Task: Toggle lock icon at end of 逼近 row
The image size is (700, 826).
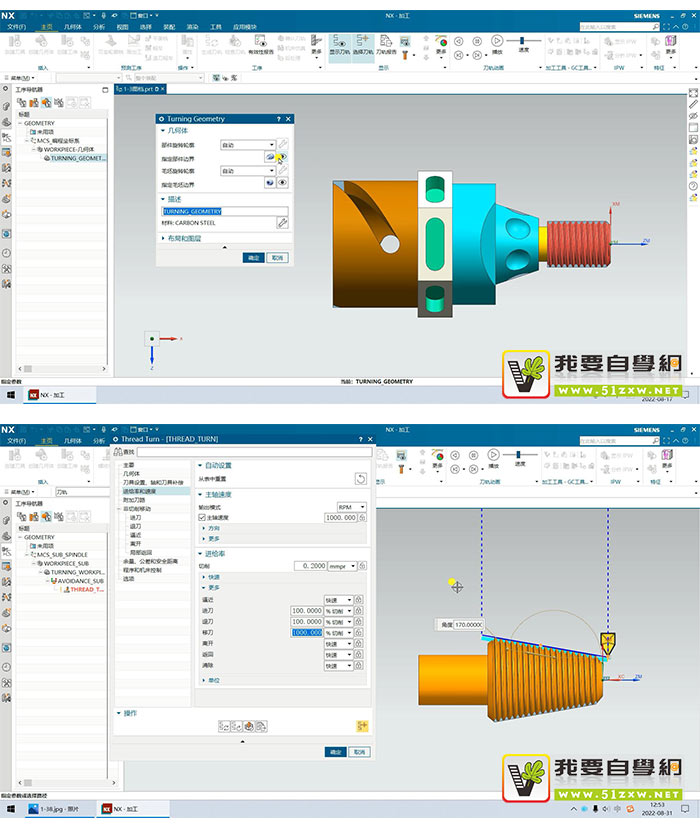Action: 358,600
